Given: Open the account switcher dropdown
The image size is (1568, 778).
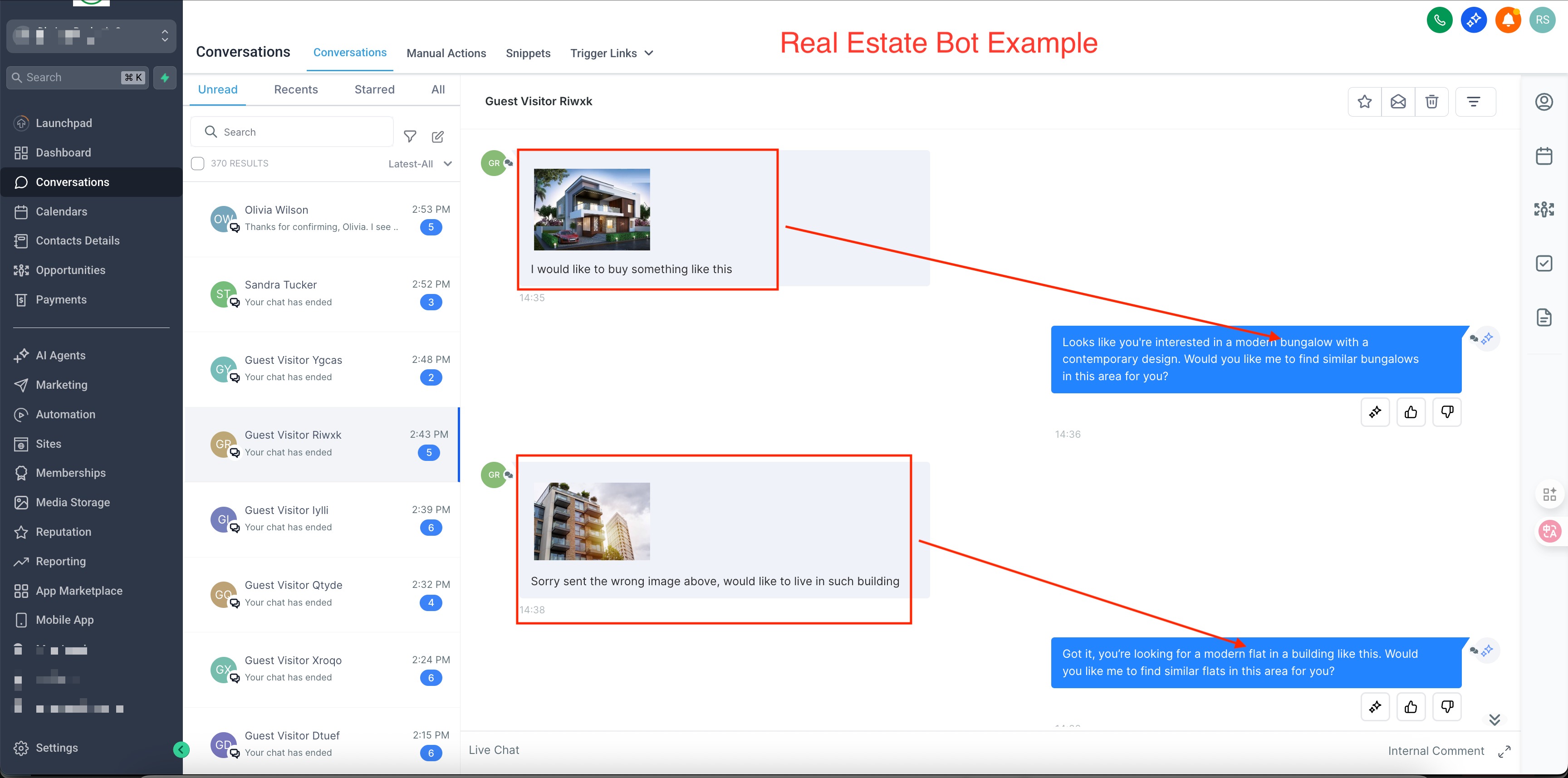Looking at the screenshot, I should (91, 37).
